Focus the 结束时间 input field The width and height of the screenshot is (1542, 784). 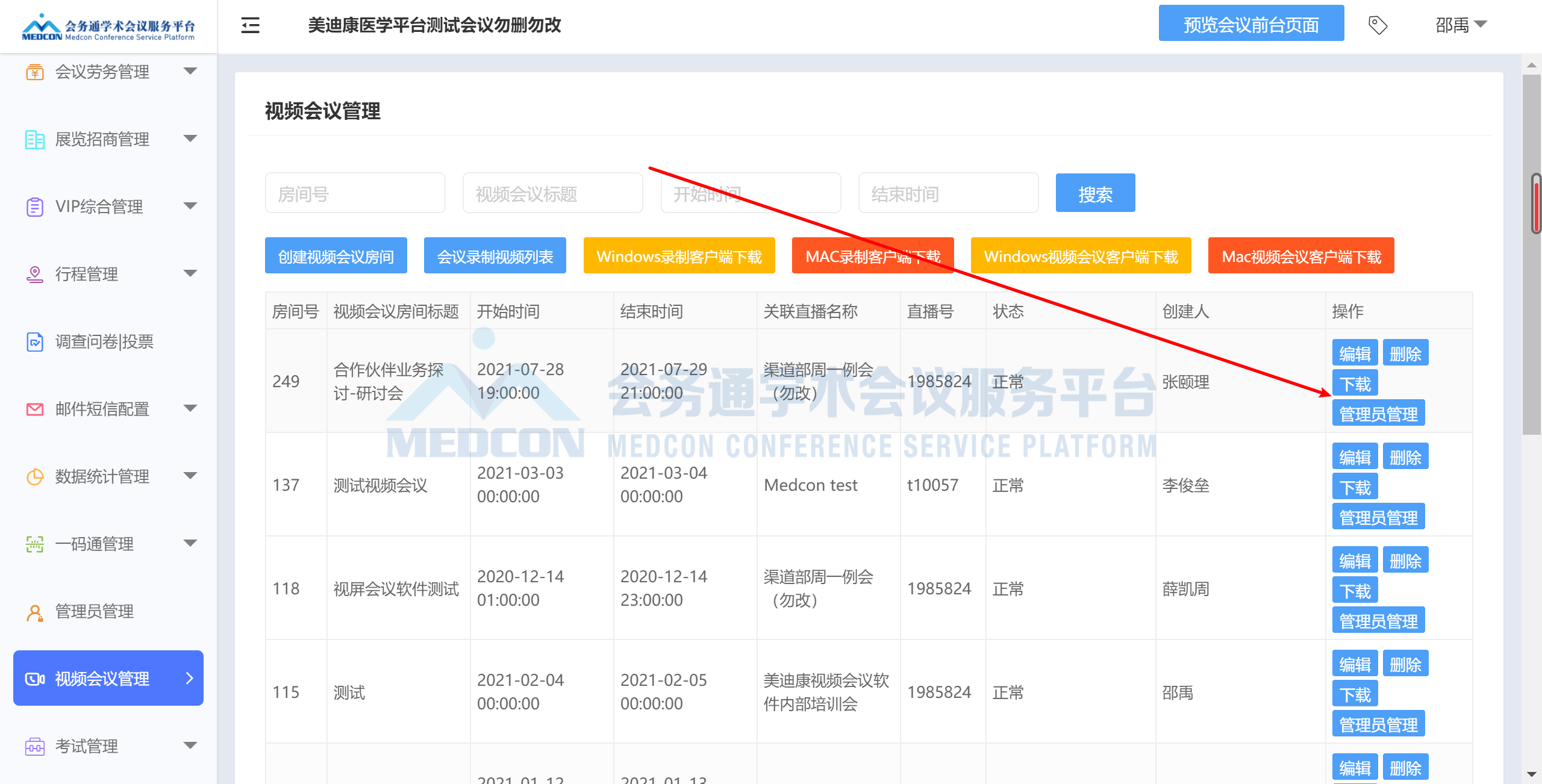[x=949, y=193]
